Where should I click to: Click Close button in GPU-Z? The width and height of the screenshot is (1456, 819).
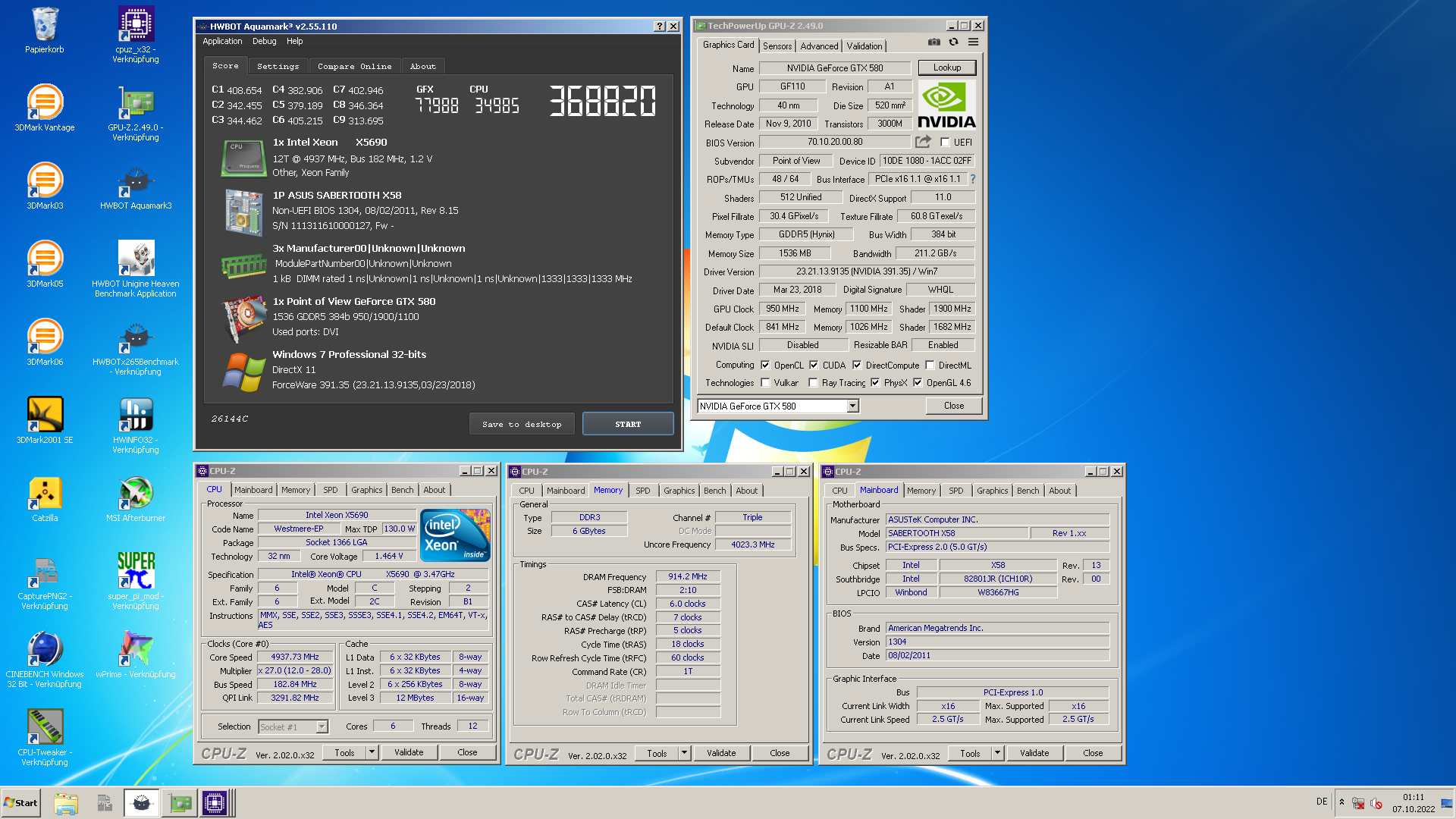pyautogui.click(x=954, y=406)
